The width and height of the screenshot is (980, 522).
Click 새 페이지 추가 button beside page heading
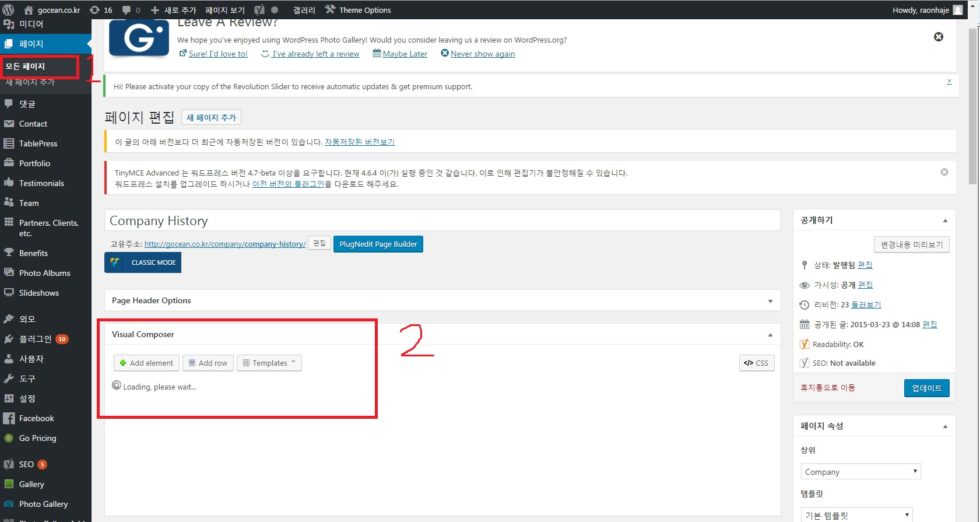[211, 118]
